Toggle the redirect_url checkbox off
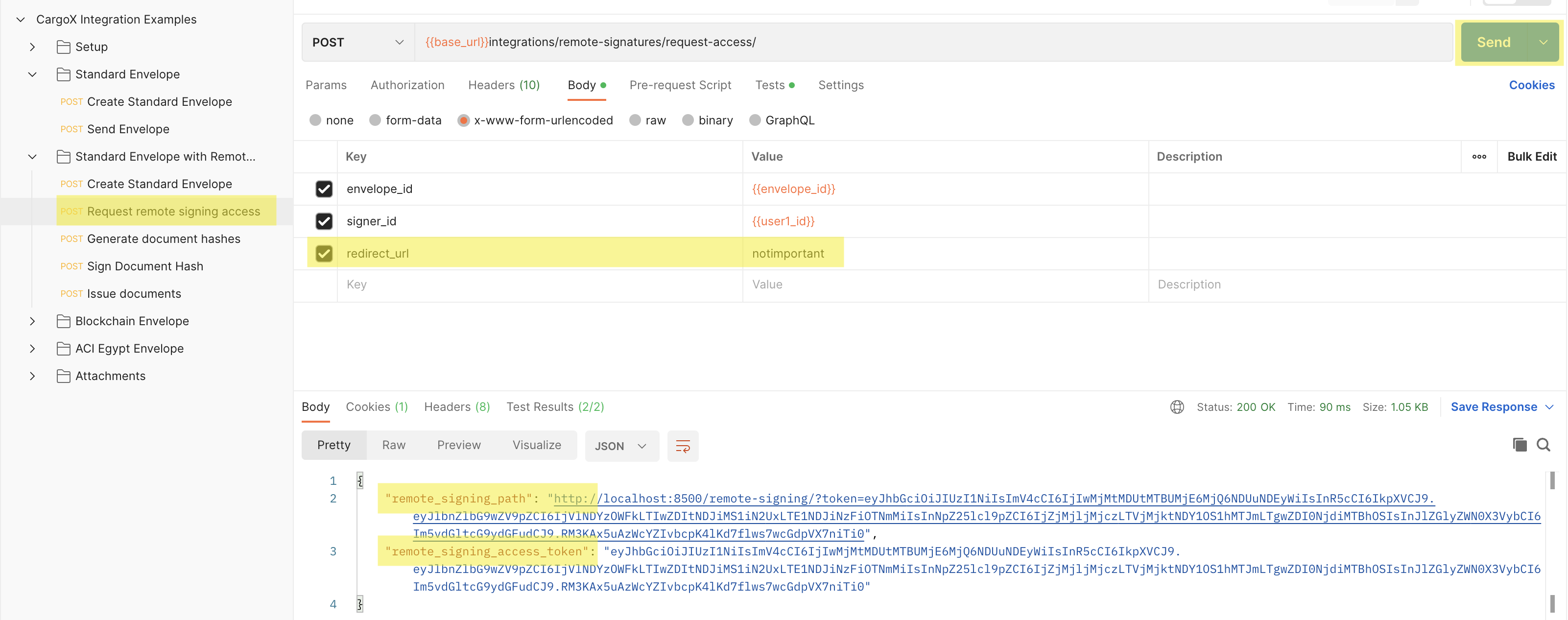 324,252
